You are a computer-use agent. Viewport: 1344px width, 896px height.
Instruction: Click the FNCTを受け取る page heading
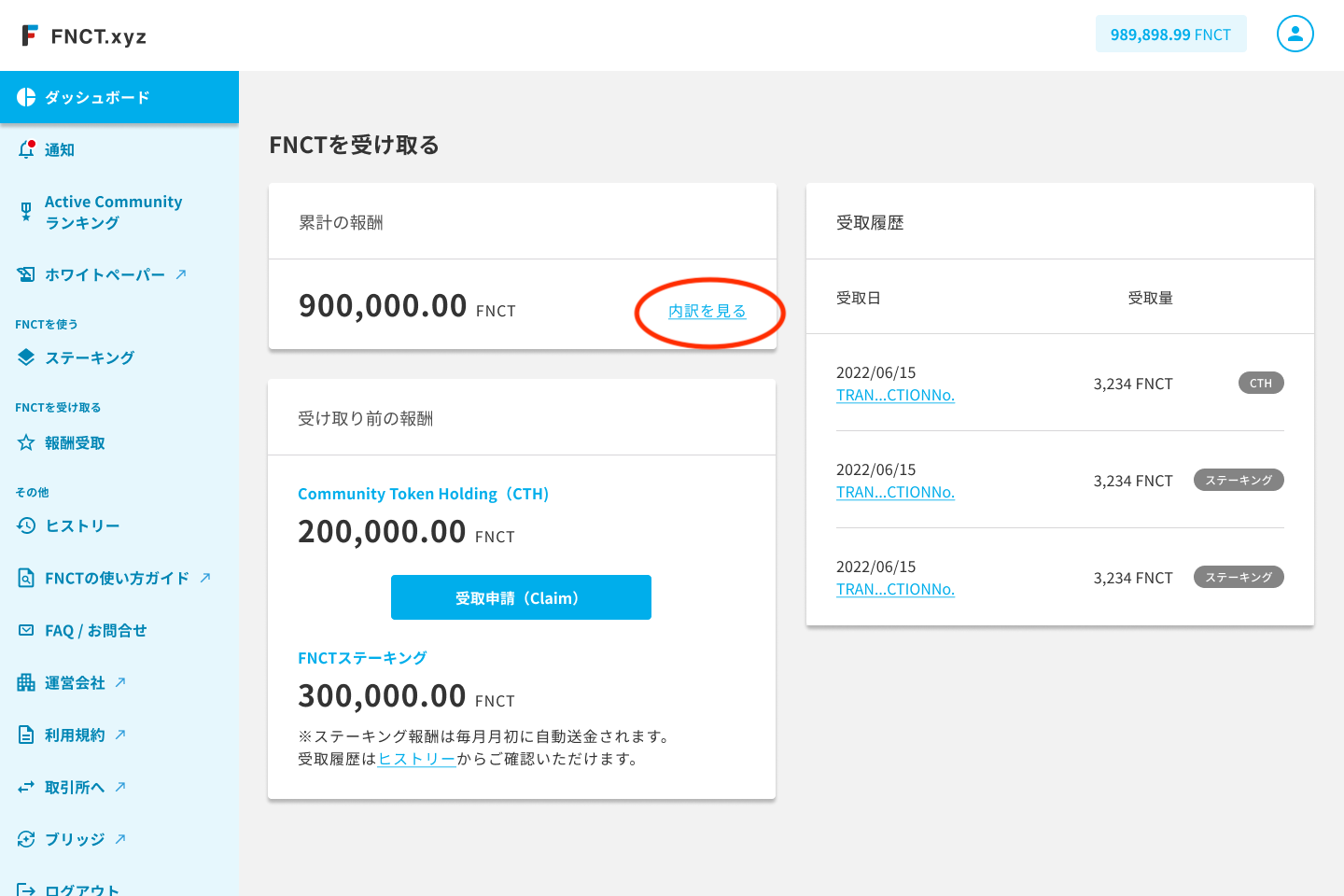pos(354,145)
